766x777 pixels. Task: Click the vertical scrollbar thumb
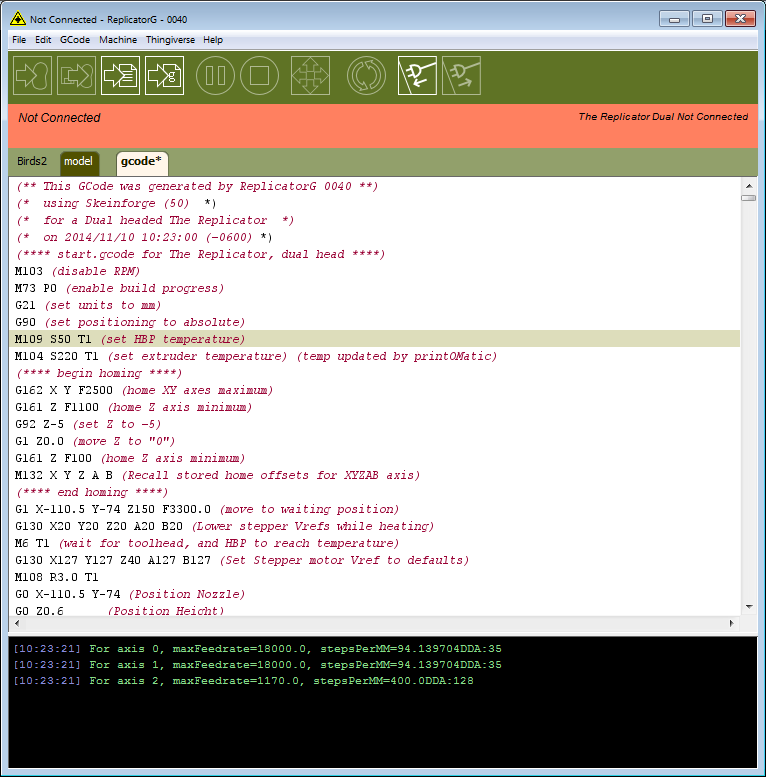[x=749, y=198]
